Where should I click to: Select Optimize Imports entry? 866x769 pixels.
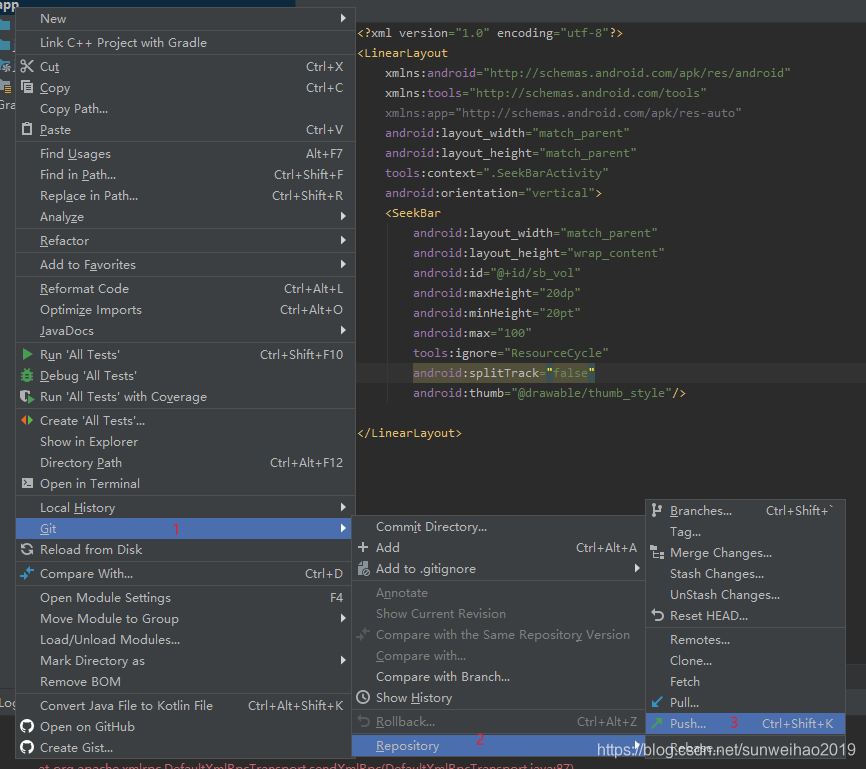tap(185, 309)
